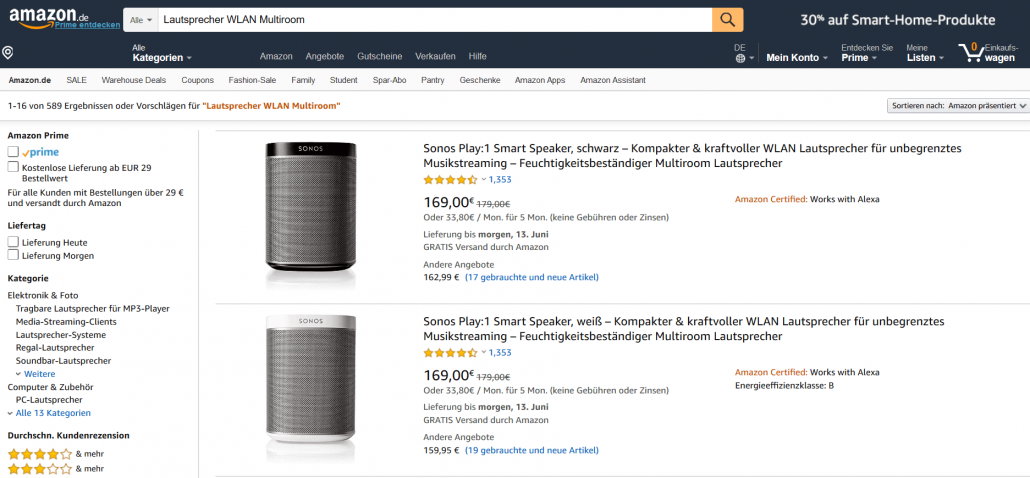Click the 3 stars & mehr rating filter
The height and width of the screenshot is (478, 1030).
40,467
